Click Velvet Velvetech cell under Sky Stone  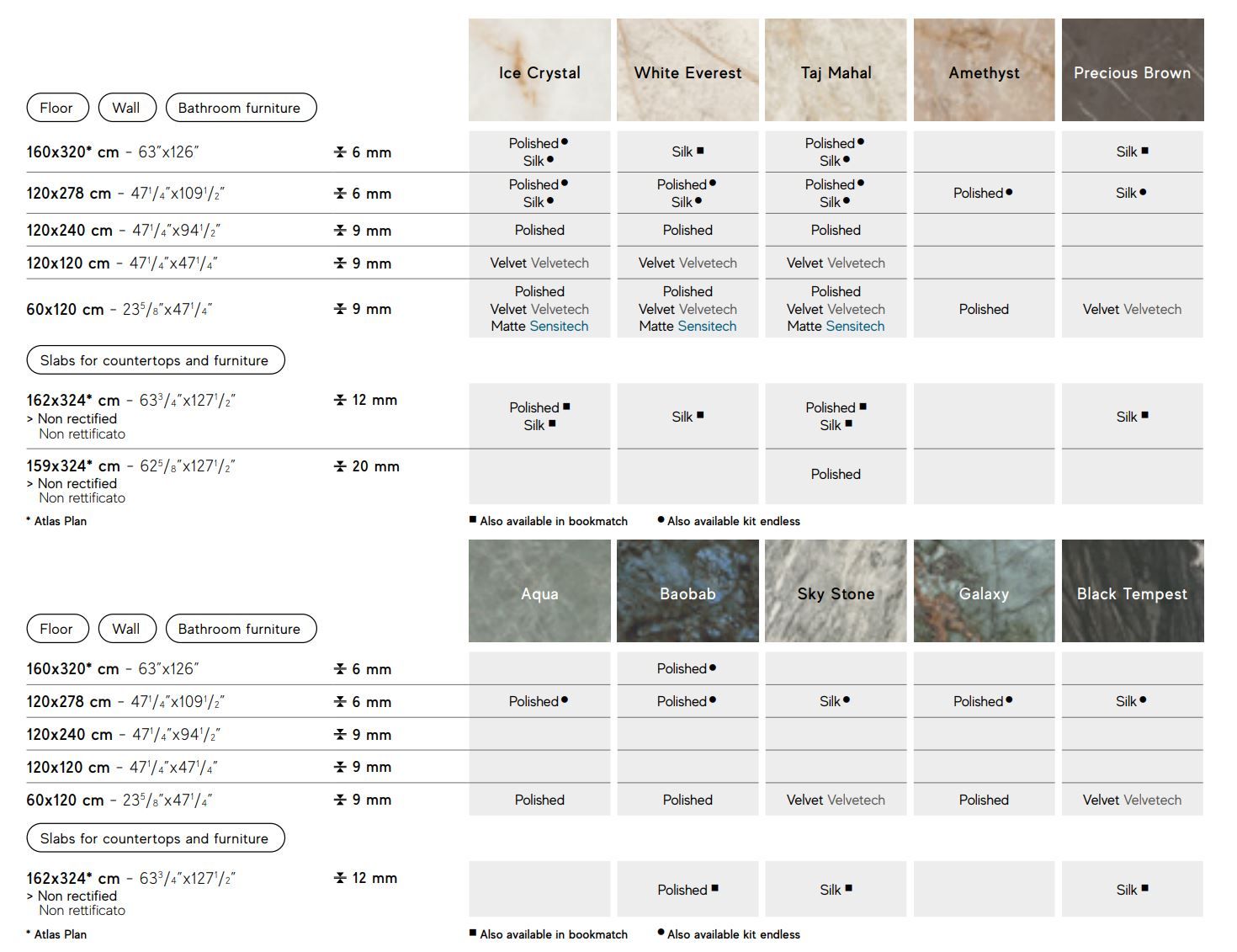pos(836,800)
